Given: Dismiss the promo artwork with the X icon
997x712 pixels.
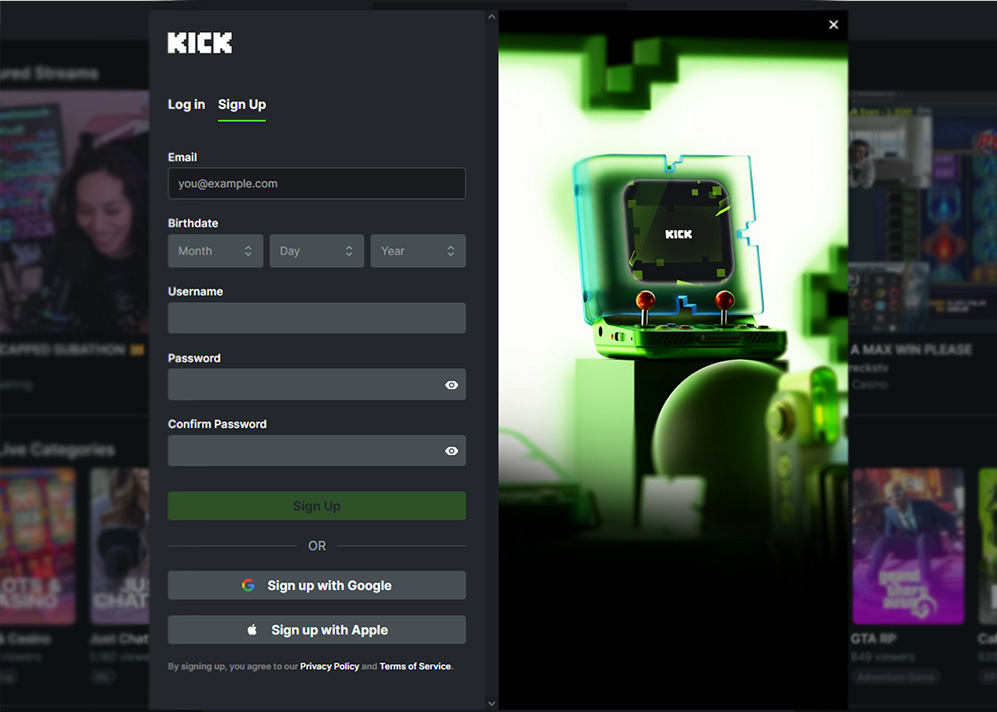Looking at the screenshot, I should (x=833, y=24).
